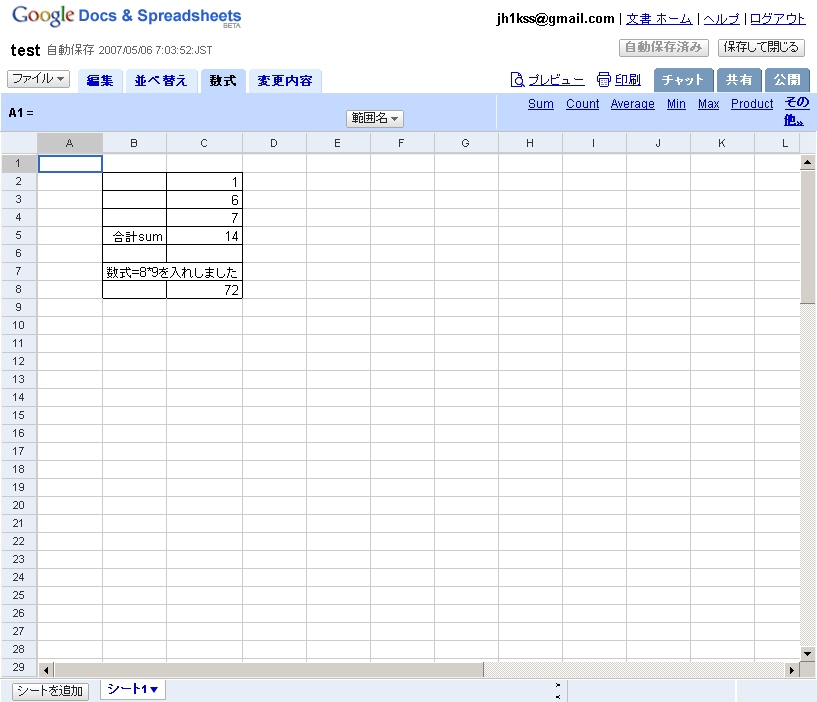Select cell C5 containing 14
817x702 pixels.
click(x=204, y=236)
